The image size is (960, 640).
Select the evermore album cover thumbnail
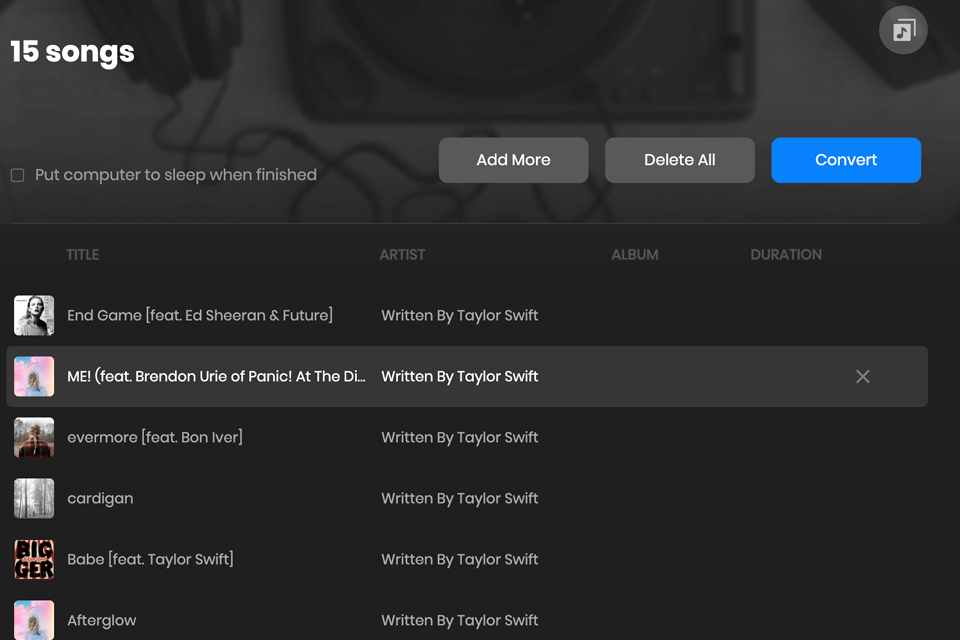34,438
